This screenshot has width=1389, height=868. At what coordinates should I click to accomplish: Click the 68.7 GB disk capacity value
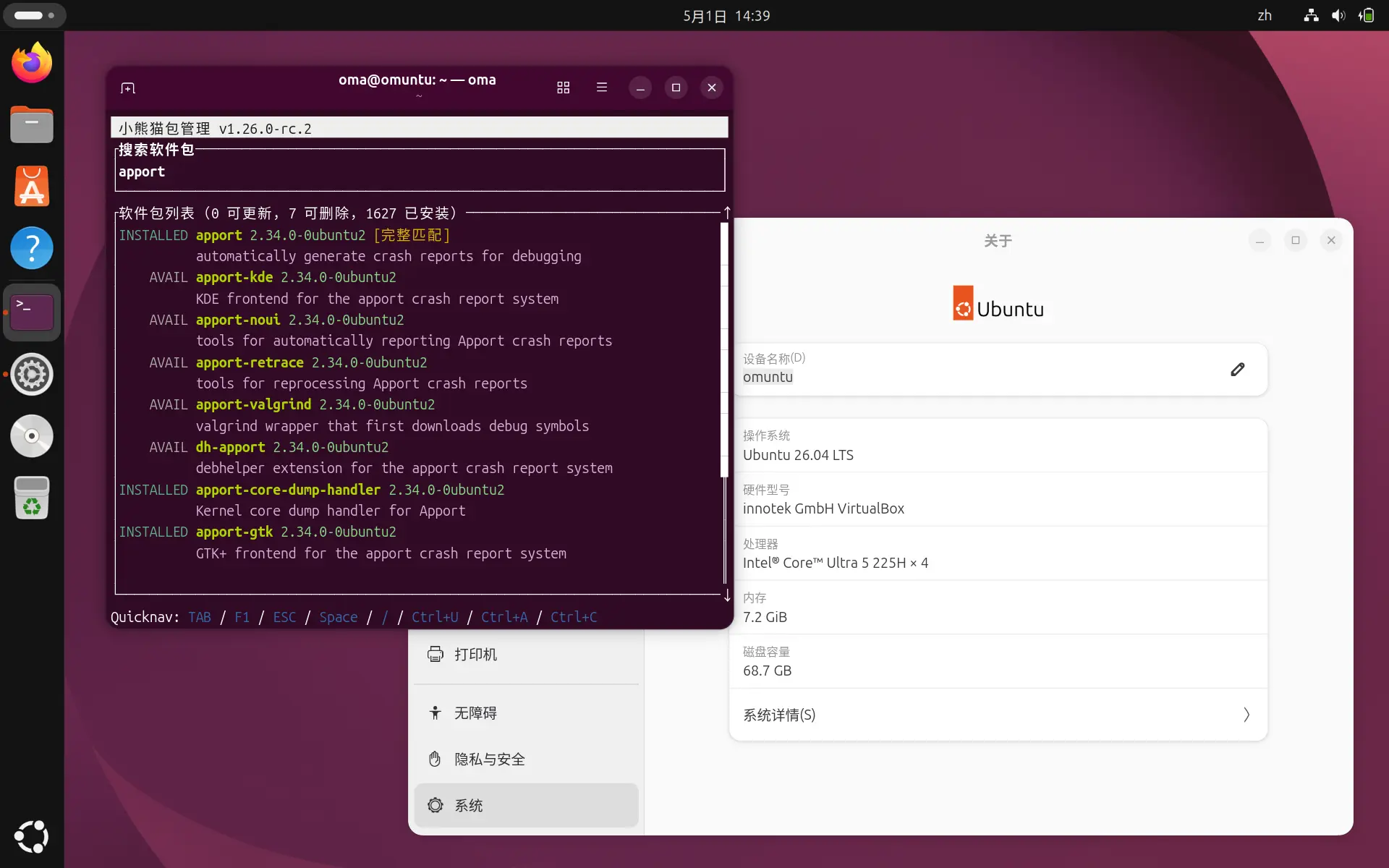pyautogui.click(x=767, y=671)
